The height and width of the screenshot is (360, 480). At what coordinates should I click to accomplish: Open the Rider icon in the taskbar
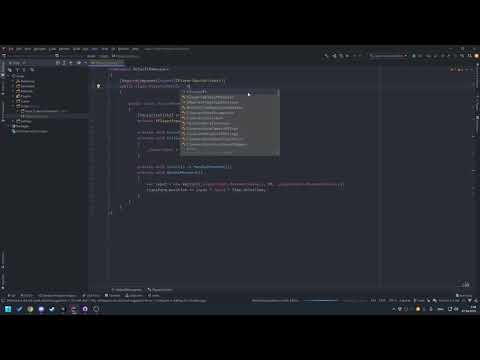[x=74, y=309]
